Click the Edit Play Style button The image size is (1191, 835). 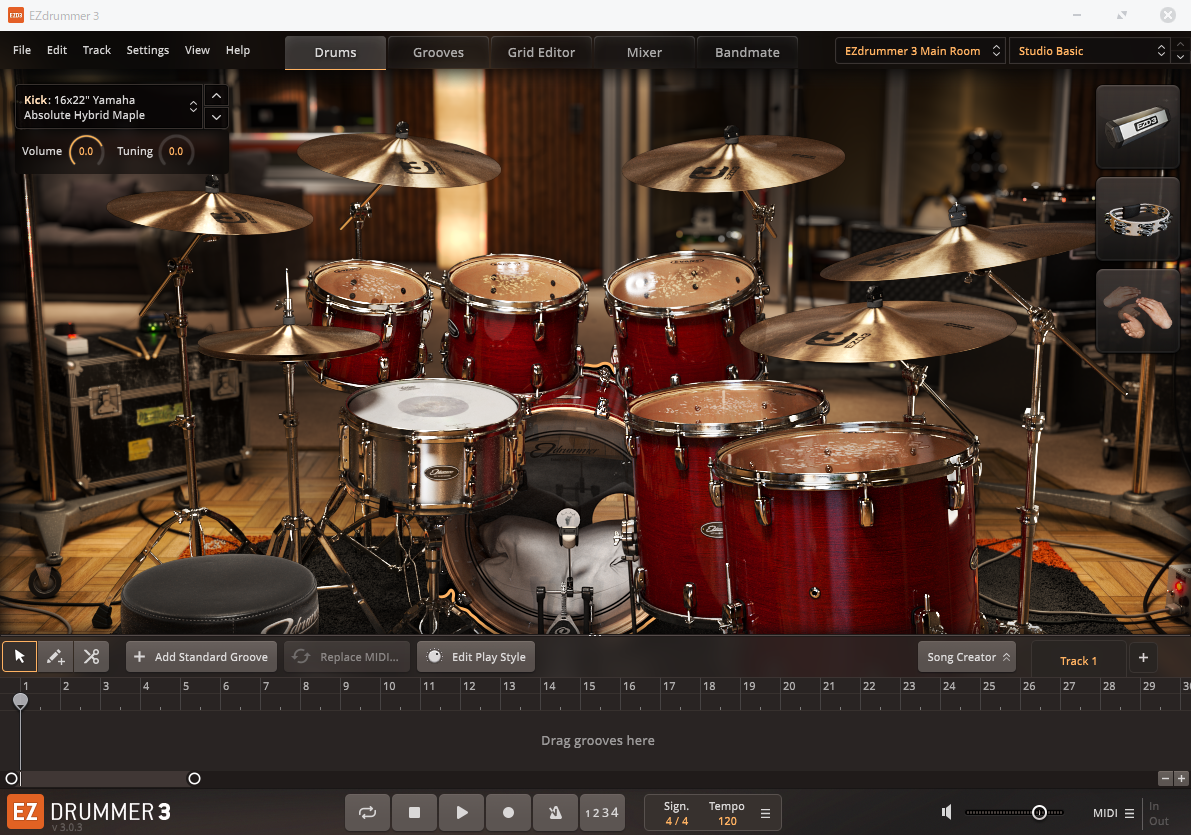point(476,657)
